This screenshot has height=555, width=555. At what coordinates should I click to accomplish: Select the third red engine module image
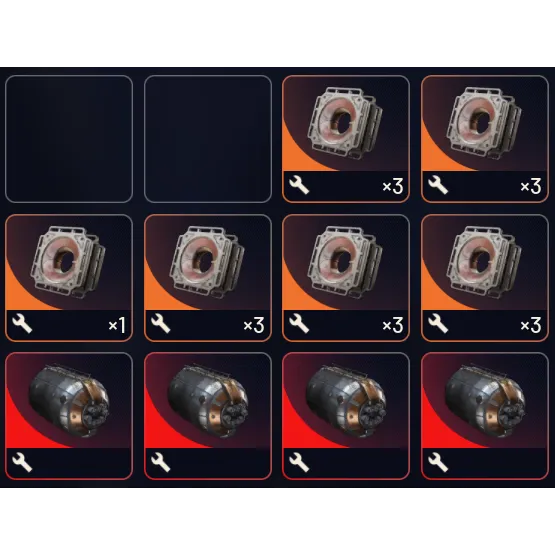pos(346,402)
